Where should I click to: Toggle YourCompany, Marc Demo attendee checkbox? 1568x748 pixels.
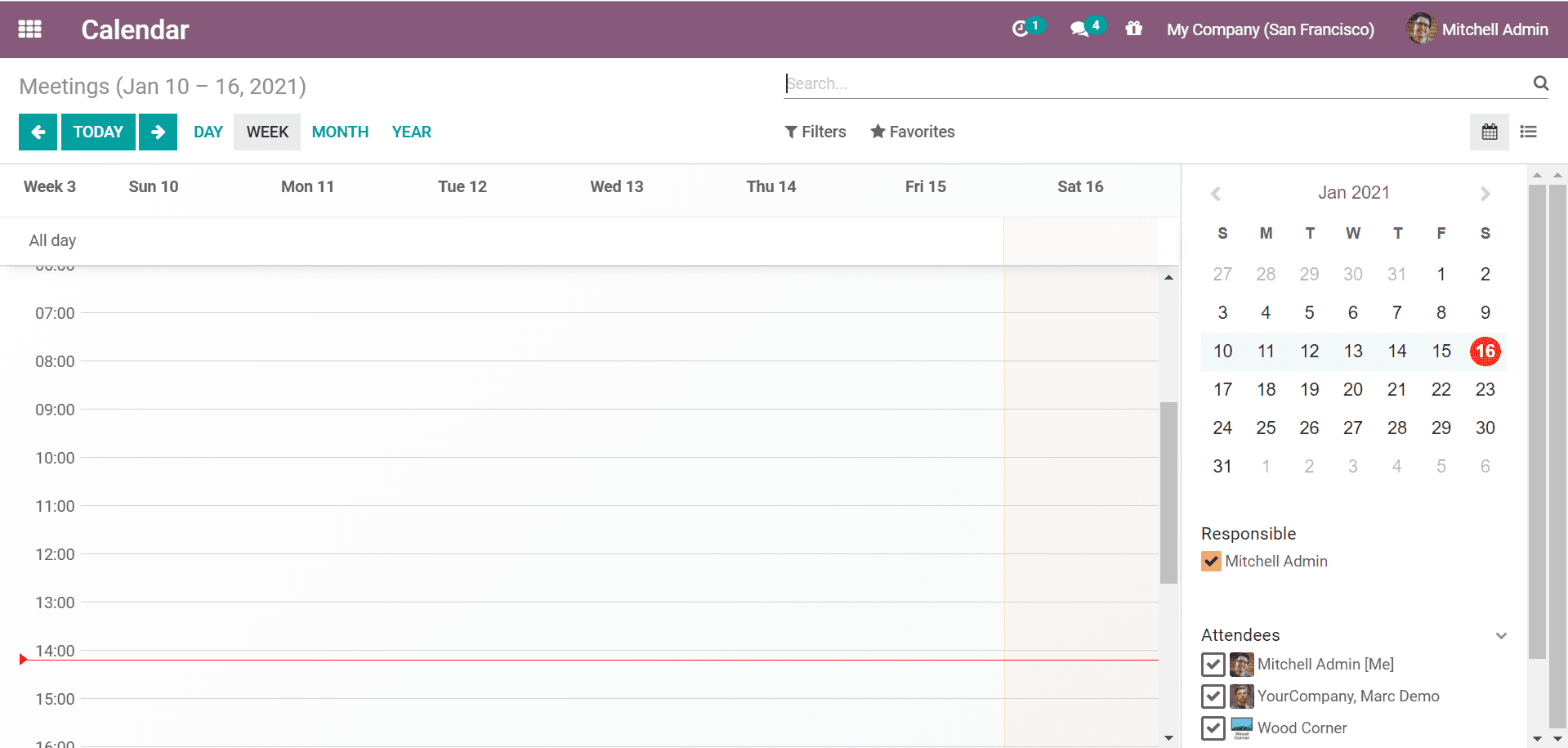[x=1213, y=696]
